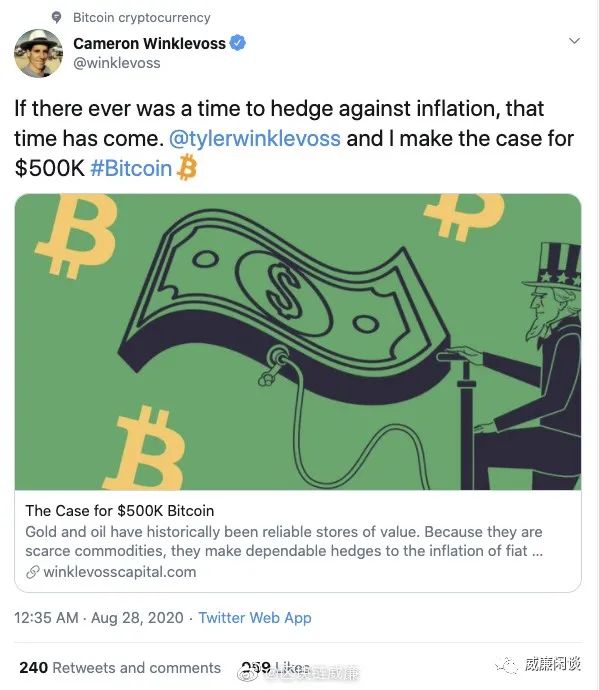This screenshot has width=599, height=690.
Task: Click the chain link icon in the card
Action: [x=33, y=572]
